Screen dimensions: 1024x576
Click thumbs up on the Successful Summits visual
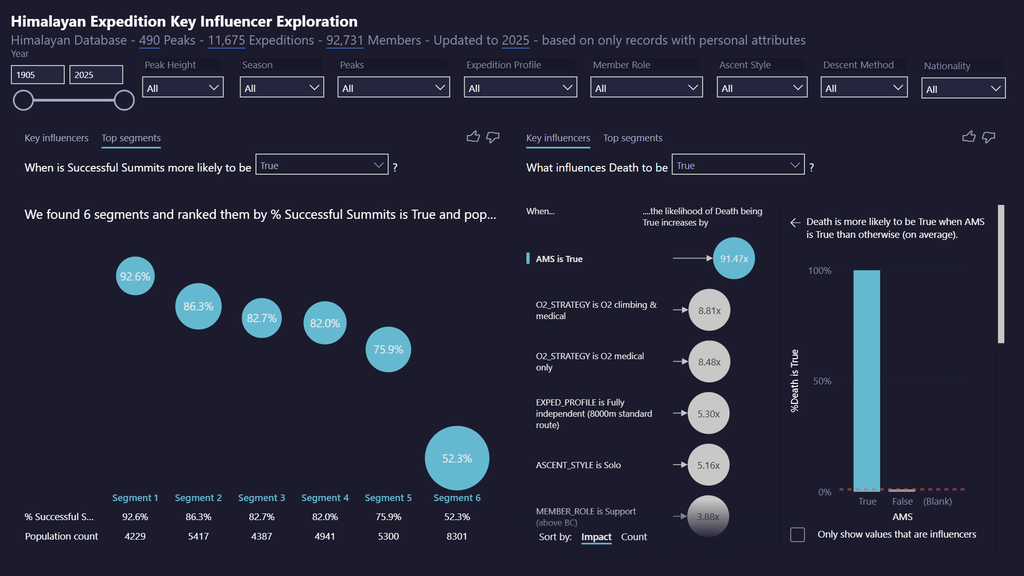click(x=473, y=136)
